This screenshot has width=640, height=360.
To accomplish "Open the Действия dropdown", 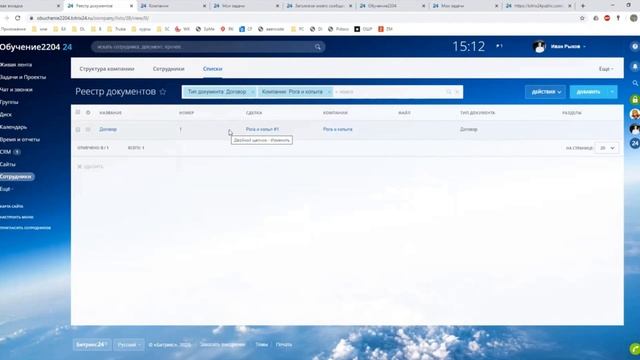I will 546,92.
